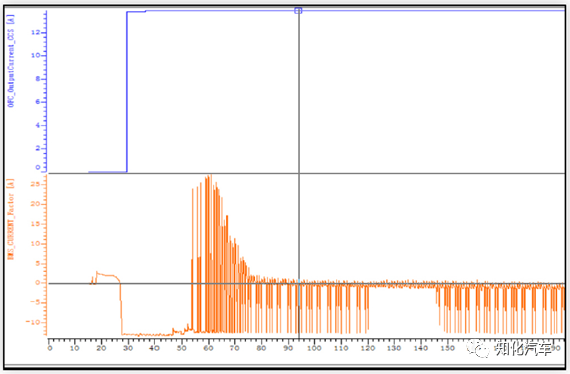The height and width of the screenshot is (374, 570).
Task: Click the cursor marker square on blue trace
Action: pos(298,11)
